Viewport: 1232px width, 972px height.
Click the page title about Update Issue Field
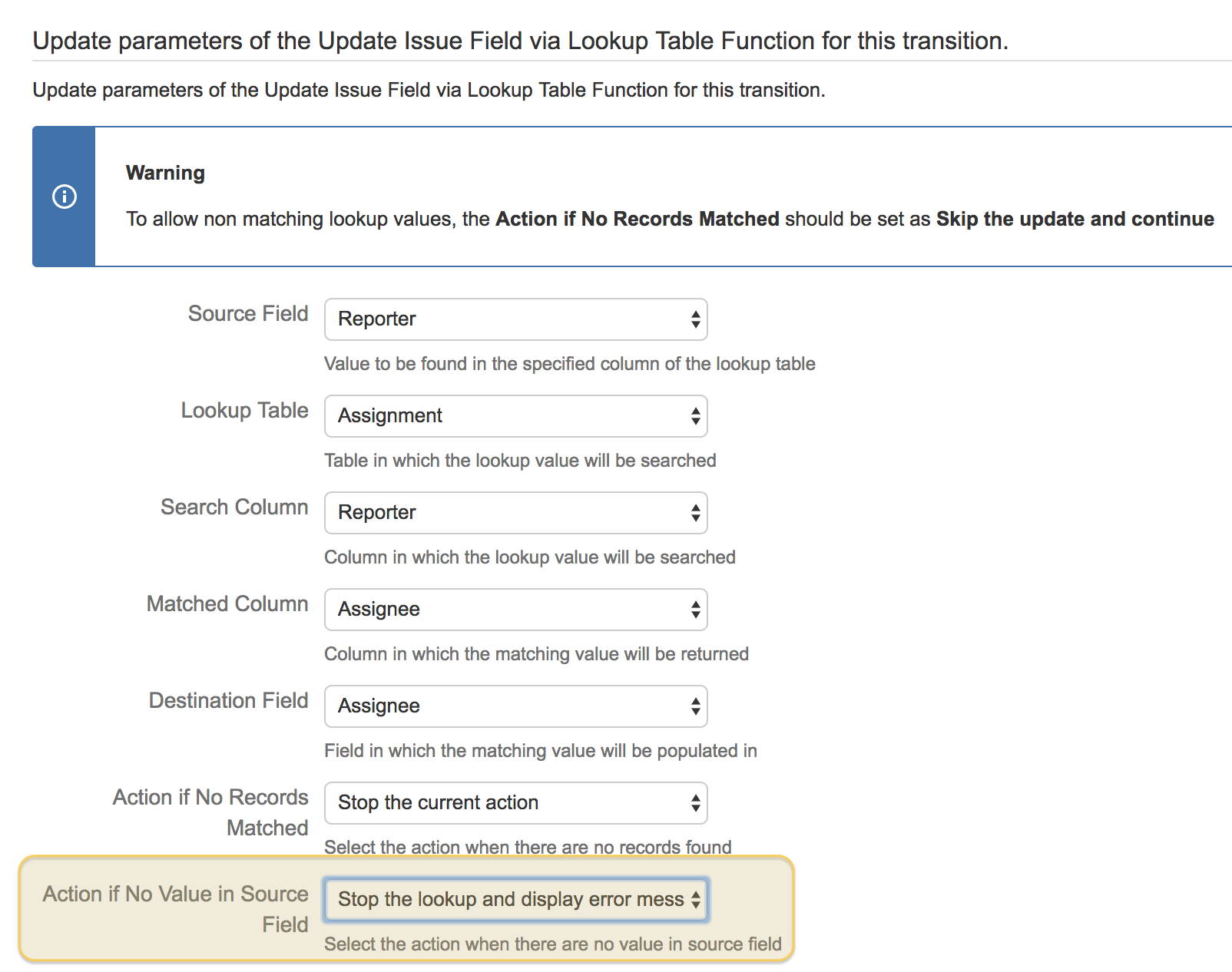(519, 41)
